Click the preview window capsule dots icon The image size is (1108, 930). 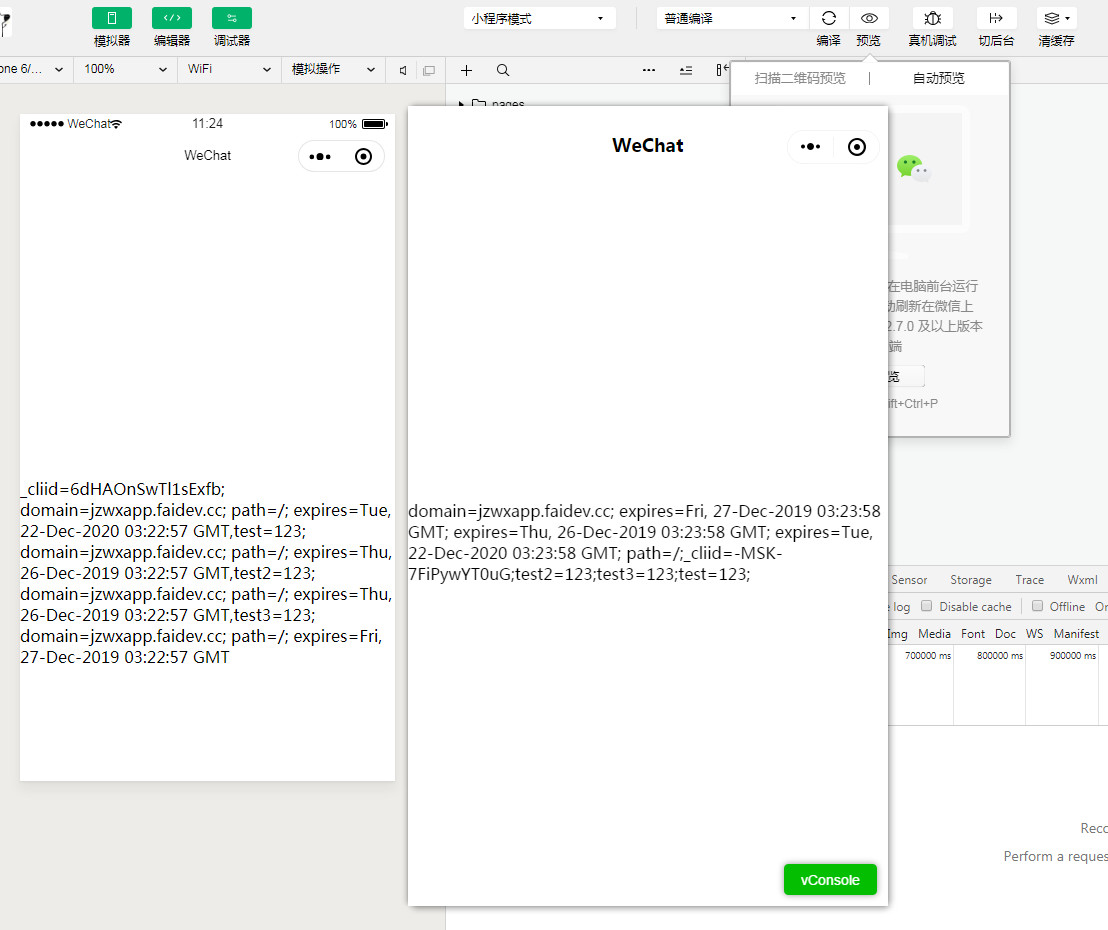coord(811,147)
